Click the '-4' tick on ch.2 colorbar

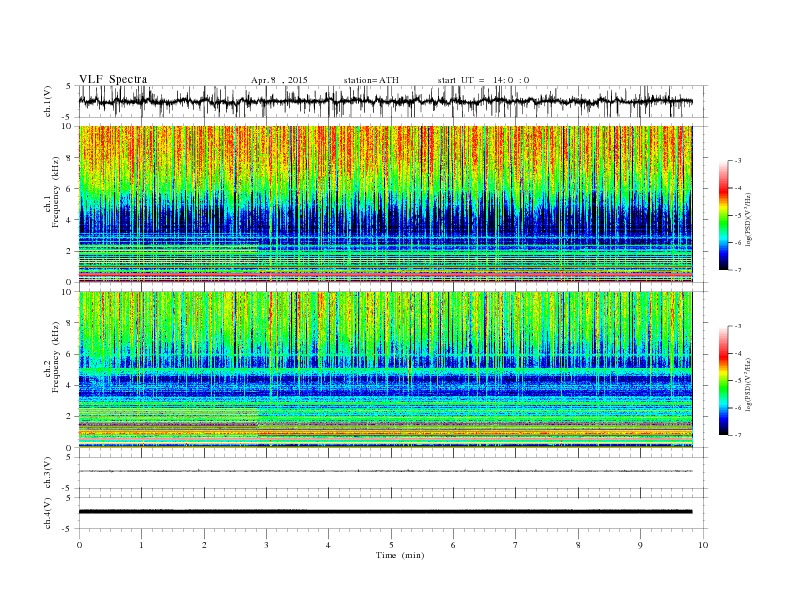[737, 353]
